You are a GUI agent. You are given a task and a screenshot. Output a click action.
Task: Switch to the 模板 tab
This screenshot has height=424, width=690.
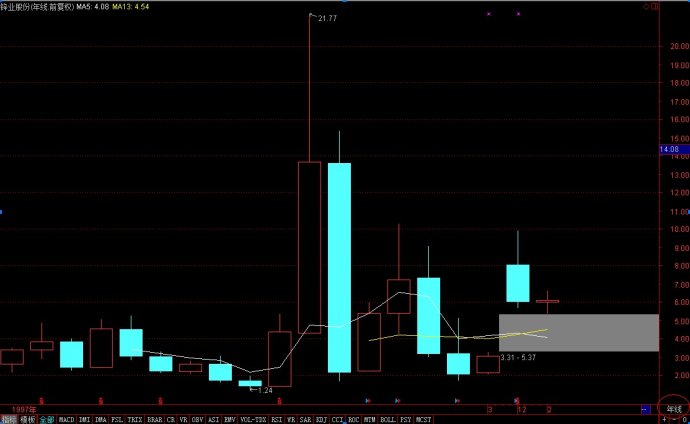coord(28,419)
